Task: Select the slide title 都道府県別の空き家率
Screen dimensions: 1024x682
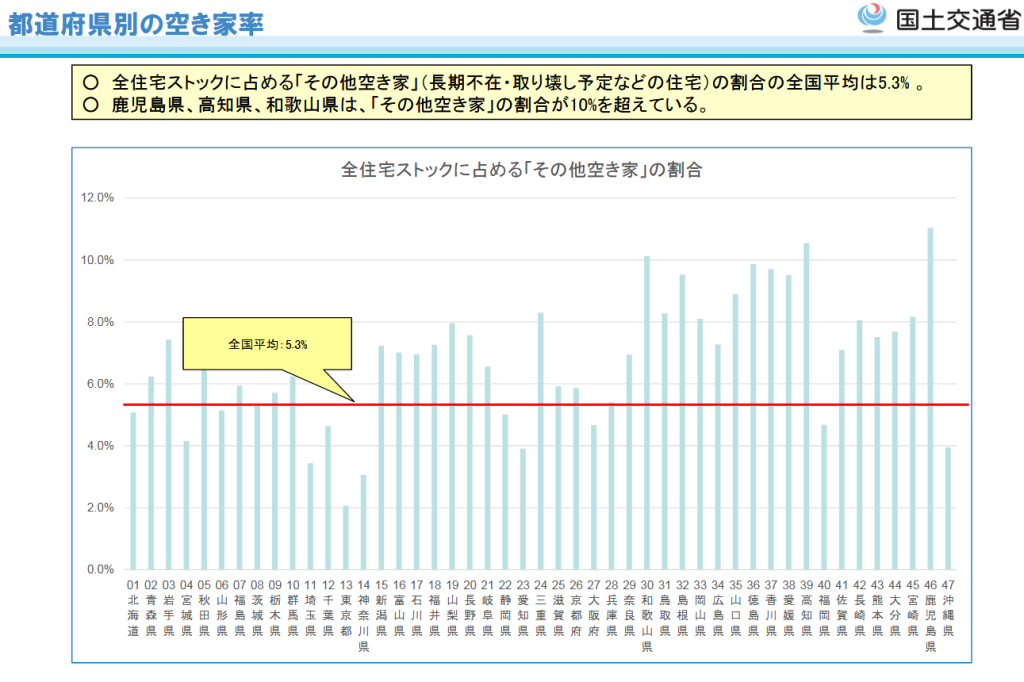Action: click(136, 24)
